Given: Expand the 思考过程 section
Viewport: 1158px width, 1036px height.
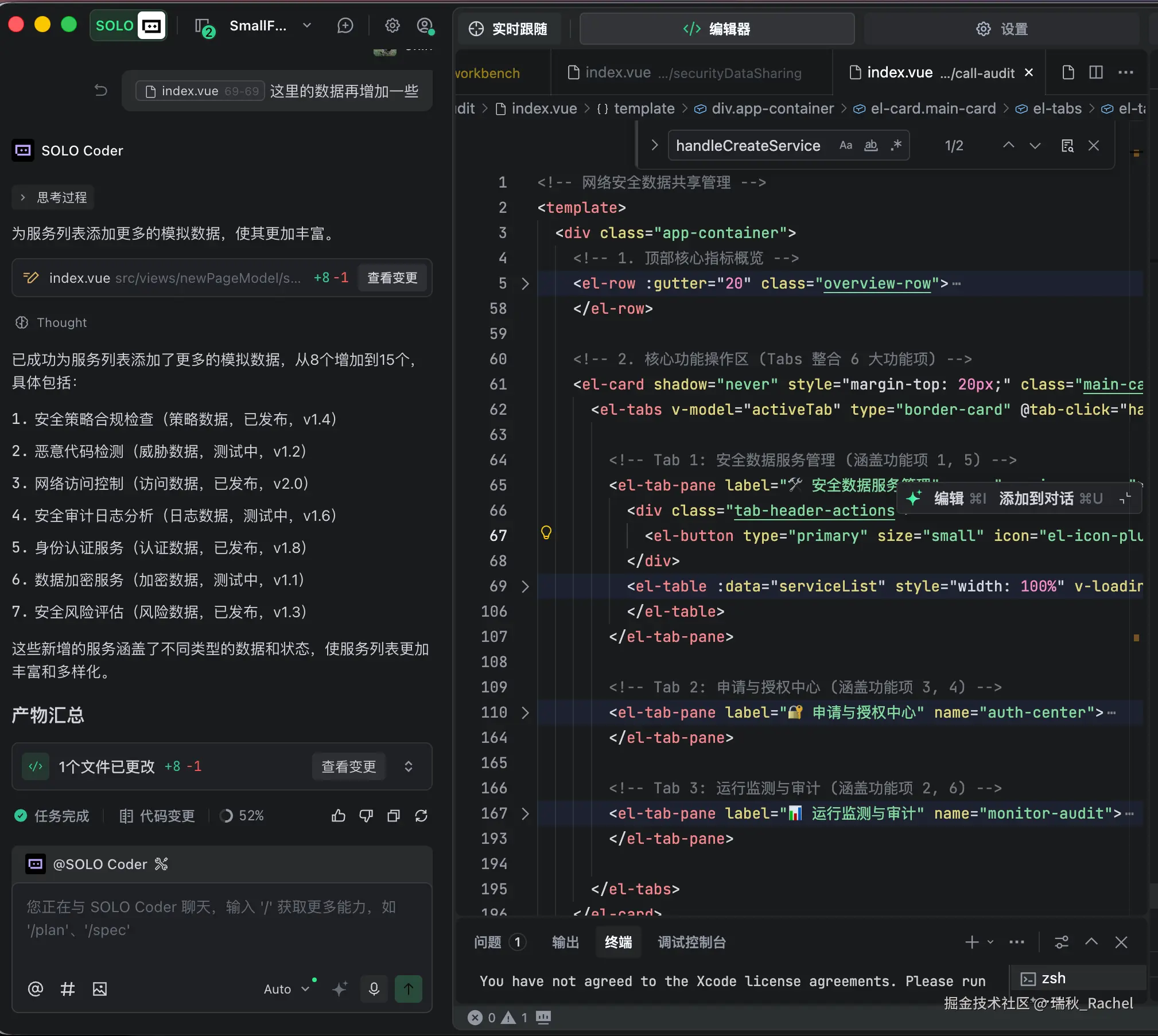Looking at the screenshot, I should point(53,197).
